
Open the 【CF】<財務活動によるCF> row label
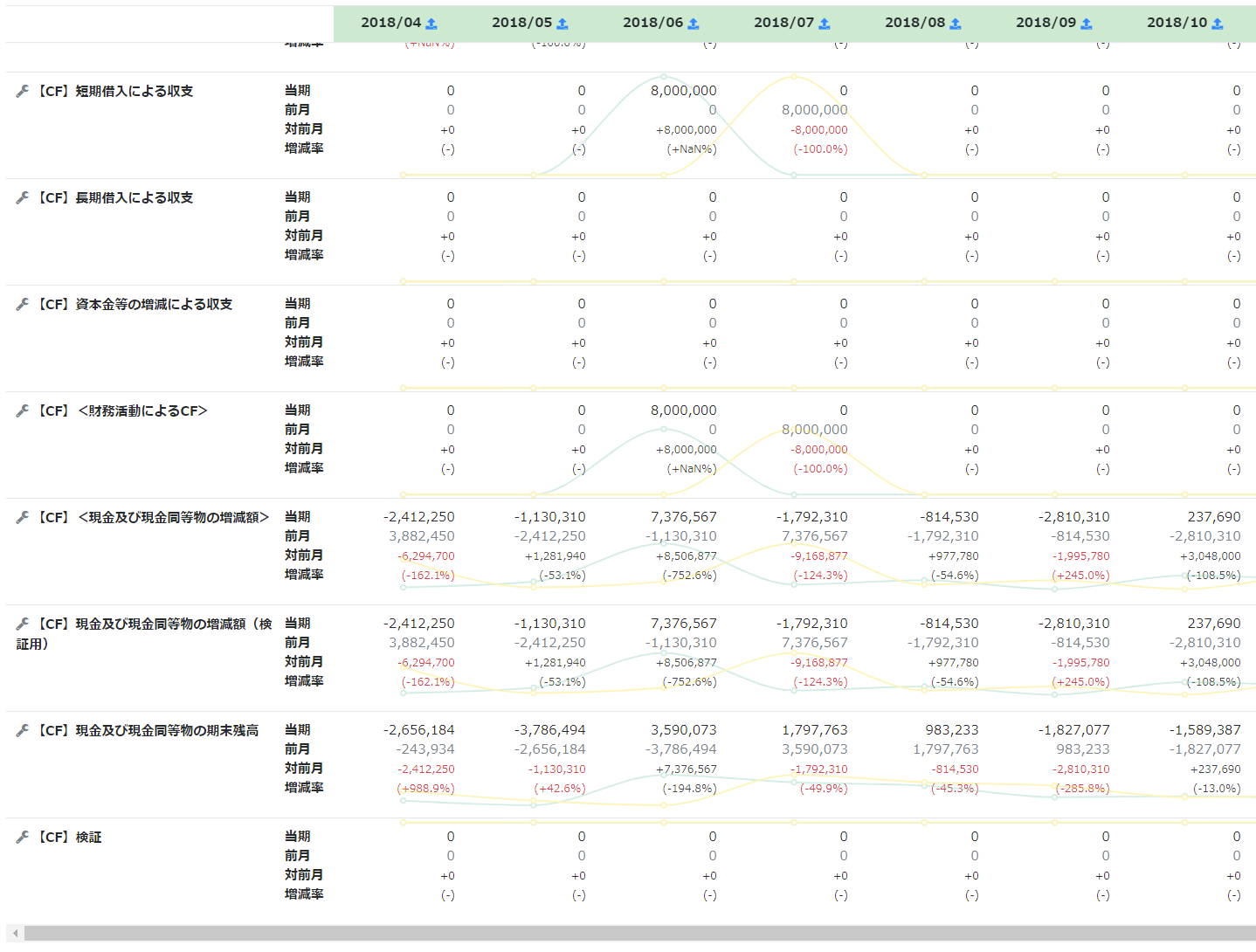click(x=122, y=410)
